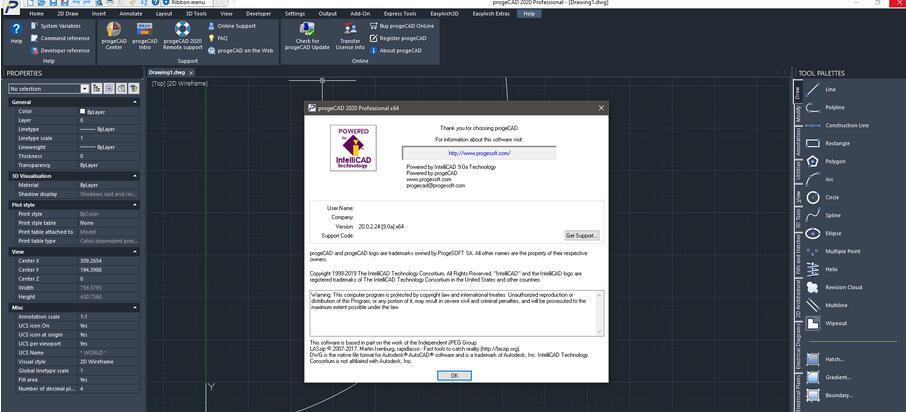
Task: Click the Color ByLayer property value
Action: tap(107, 112)
